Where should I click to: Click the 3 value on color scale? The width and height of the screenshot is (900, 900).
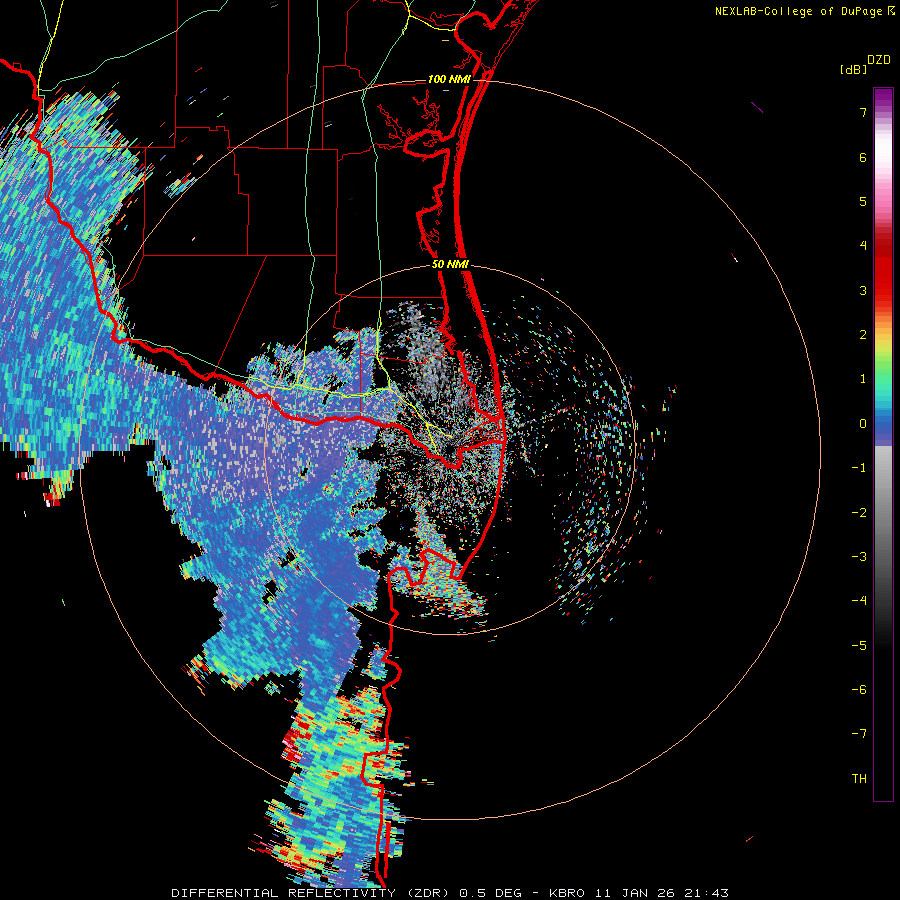pyautogui.click(x=863, y=290)
